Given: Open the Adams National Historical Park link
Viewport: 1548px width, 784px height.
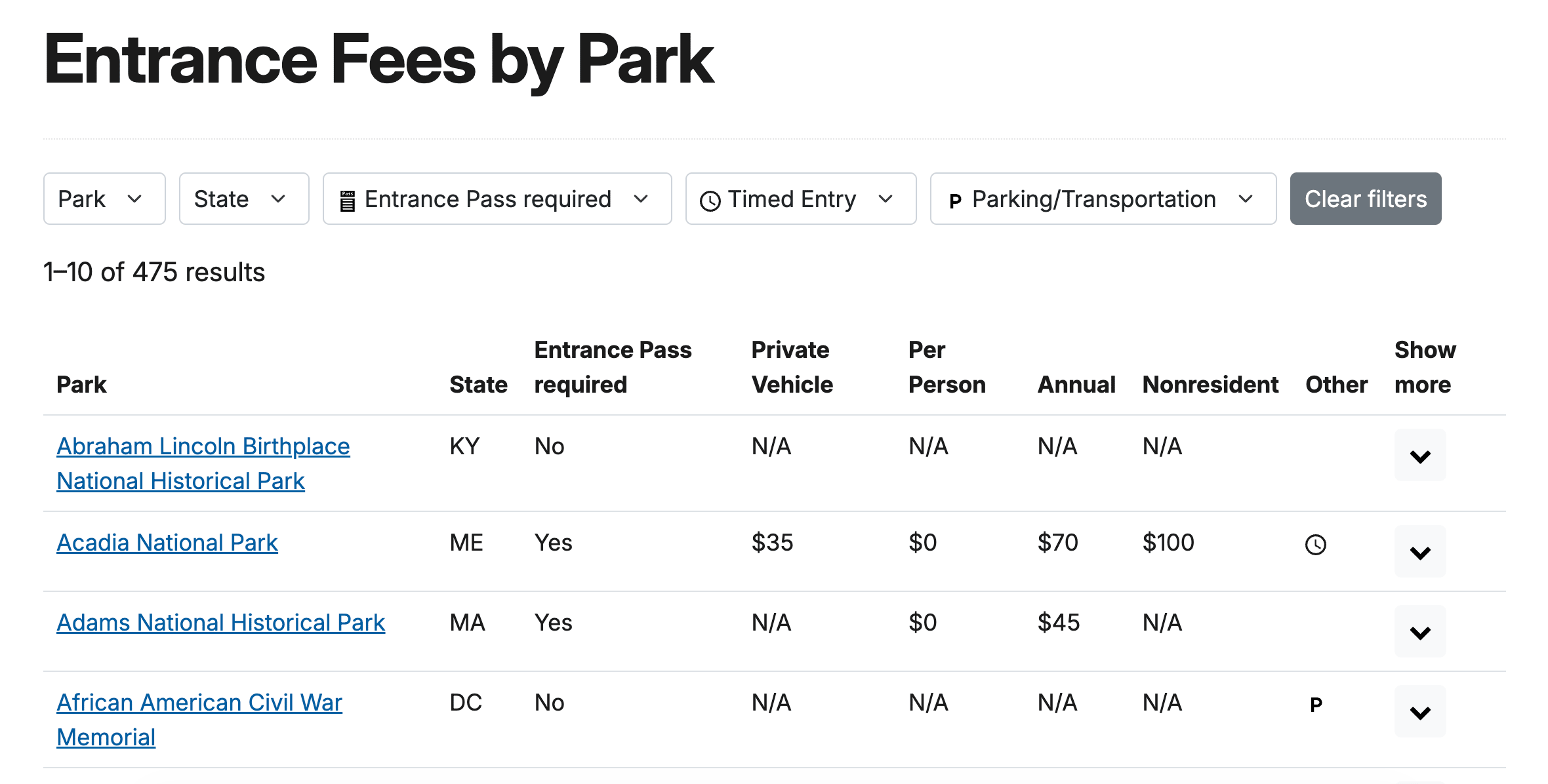Looking at the screenshot, I should [x=220, y=623].
